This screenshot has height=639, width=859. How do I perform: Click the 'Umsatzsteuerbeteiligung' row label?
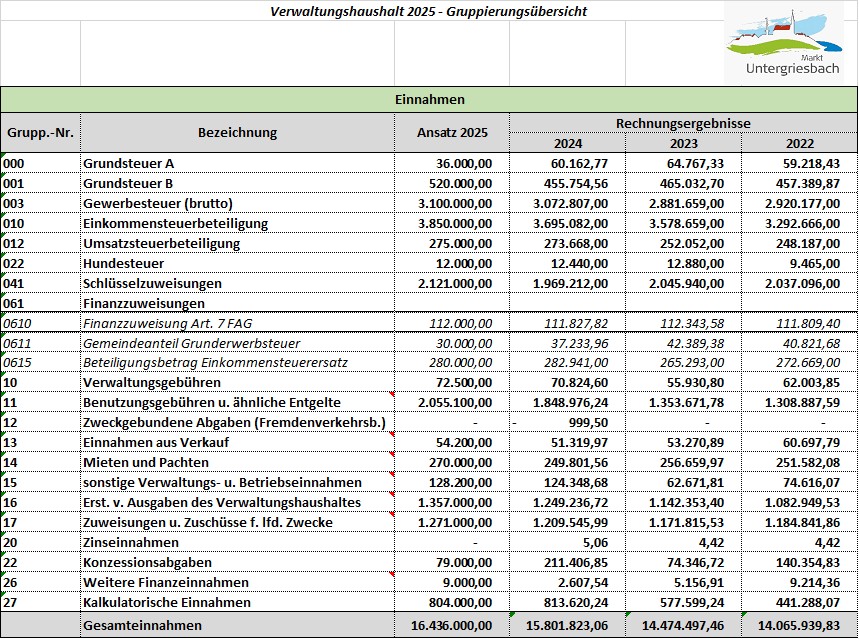[x=162, y=243]
